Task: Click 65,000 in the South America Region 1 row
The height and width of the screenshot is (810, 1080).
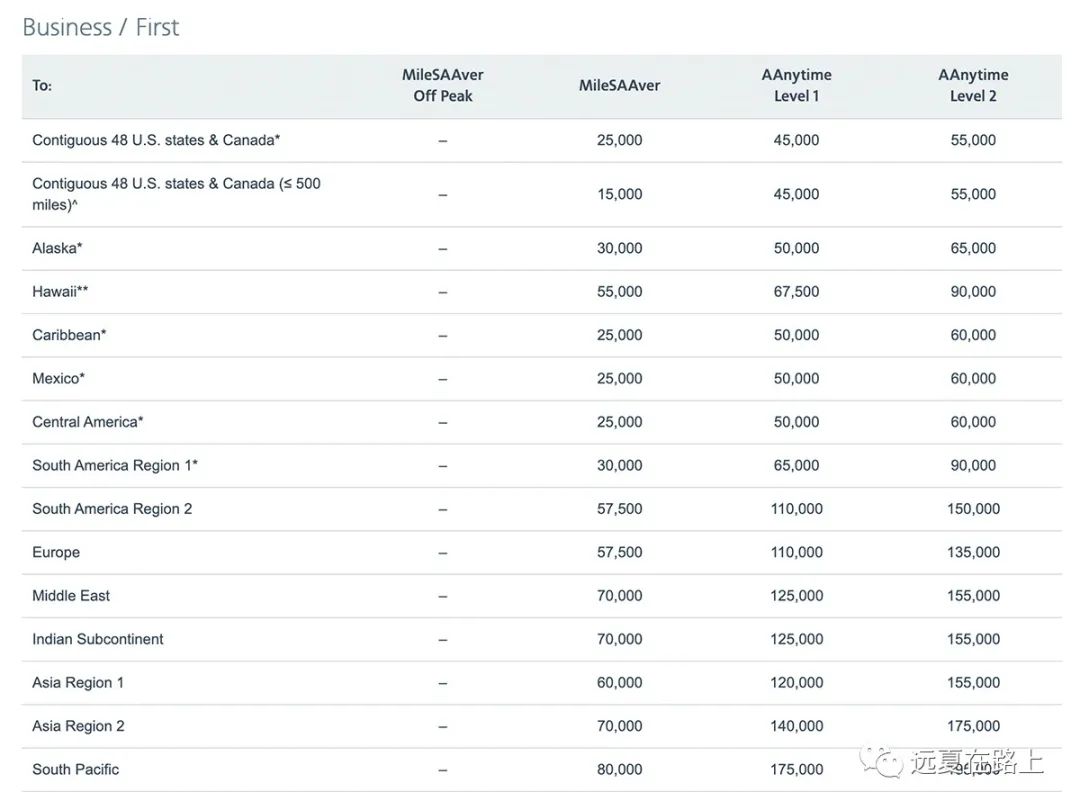Action: pos(796,465)
